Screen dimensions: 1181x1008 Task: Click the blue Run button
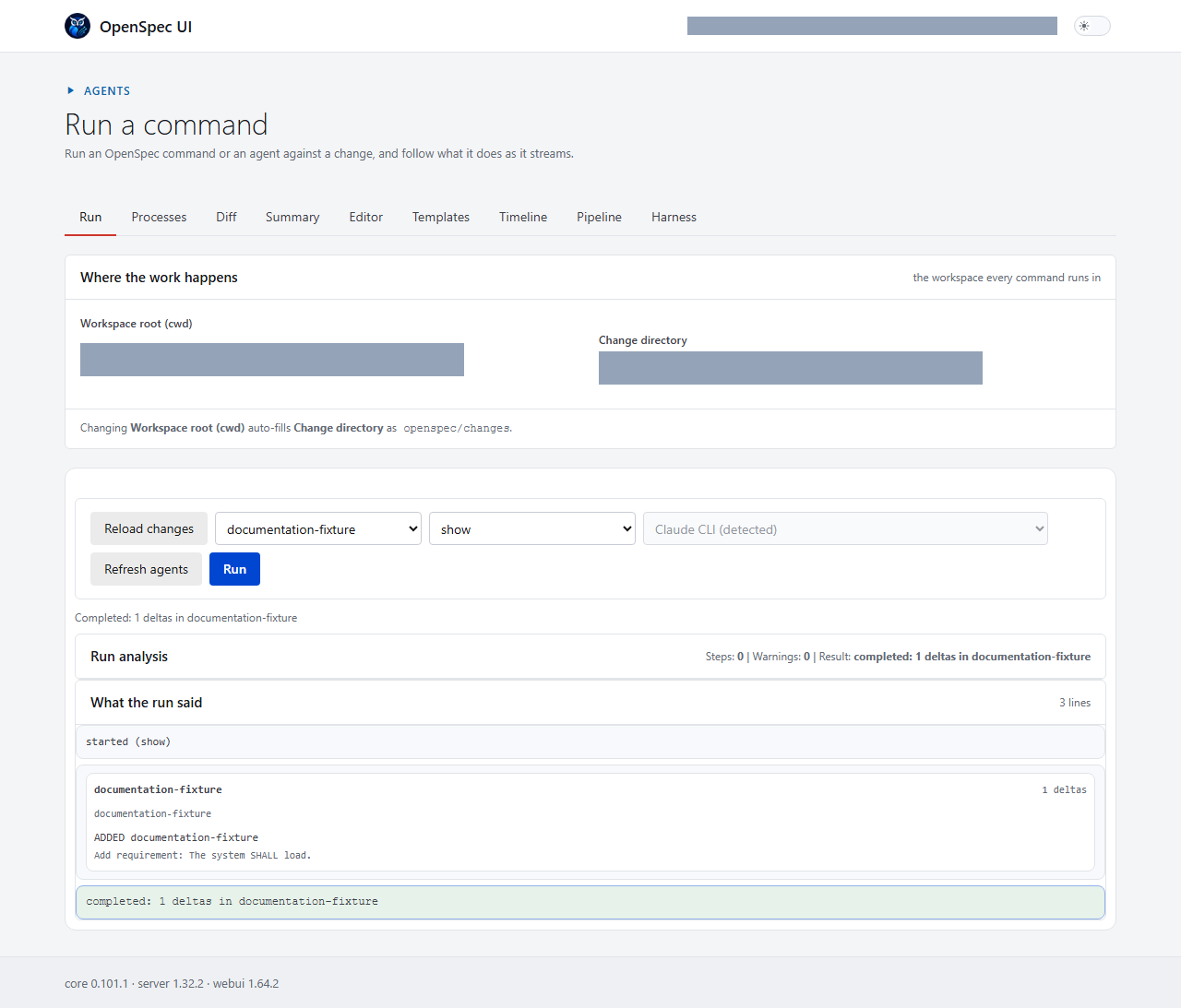(234, 569)
